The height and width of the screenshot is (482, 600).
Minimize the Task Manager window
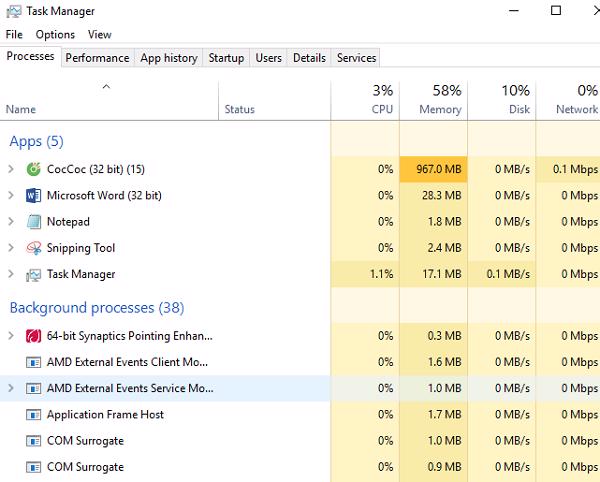coord(514,11)
